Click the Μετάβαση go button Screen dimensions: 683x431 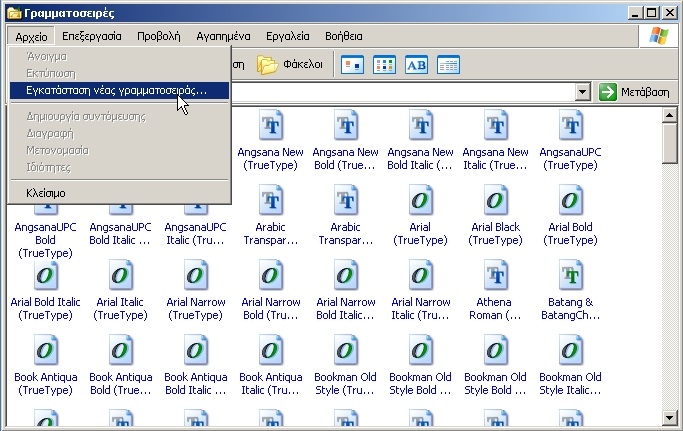tap(634, 92)
